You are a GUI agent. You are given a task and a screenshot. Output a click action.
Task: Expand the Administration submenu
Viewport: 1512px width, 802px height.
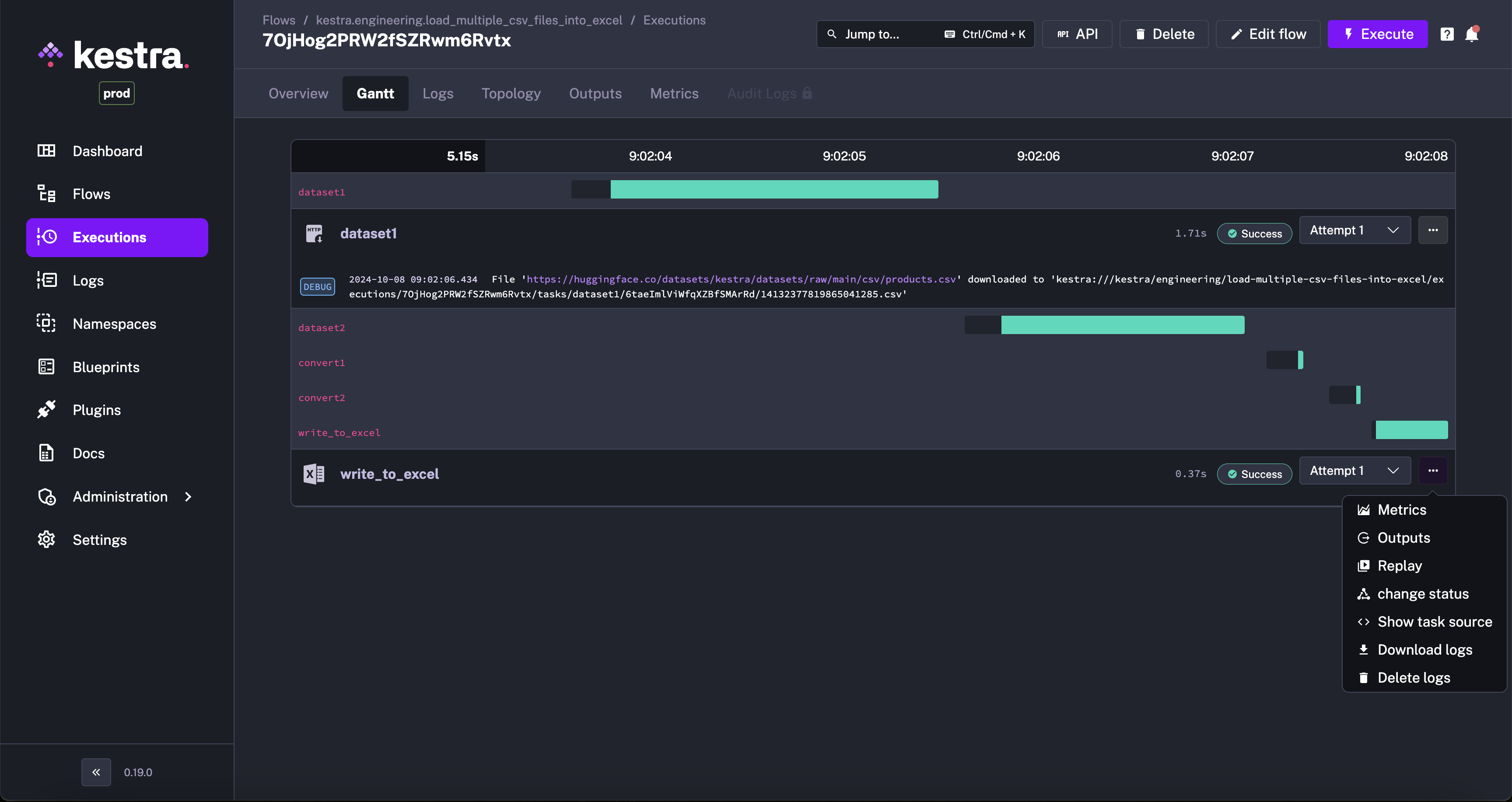click(120, 496)
